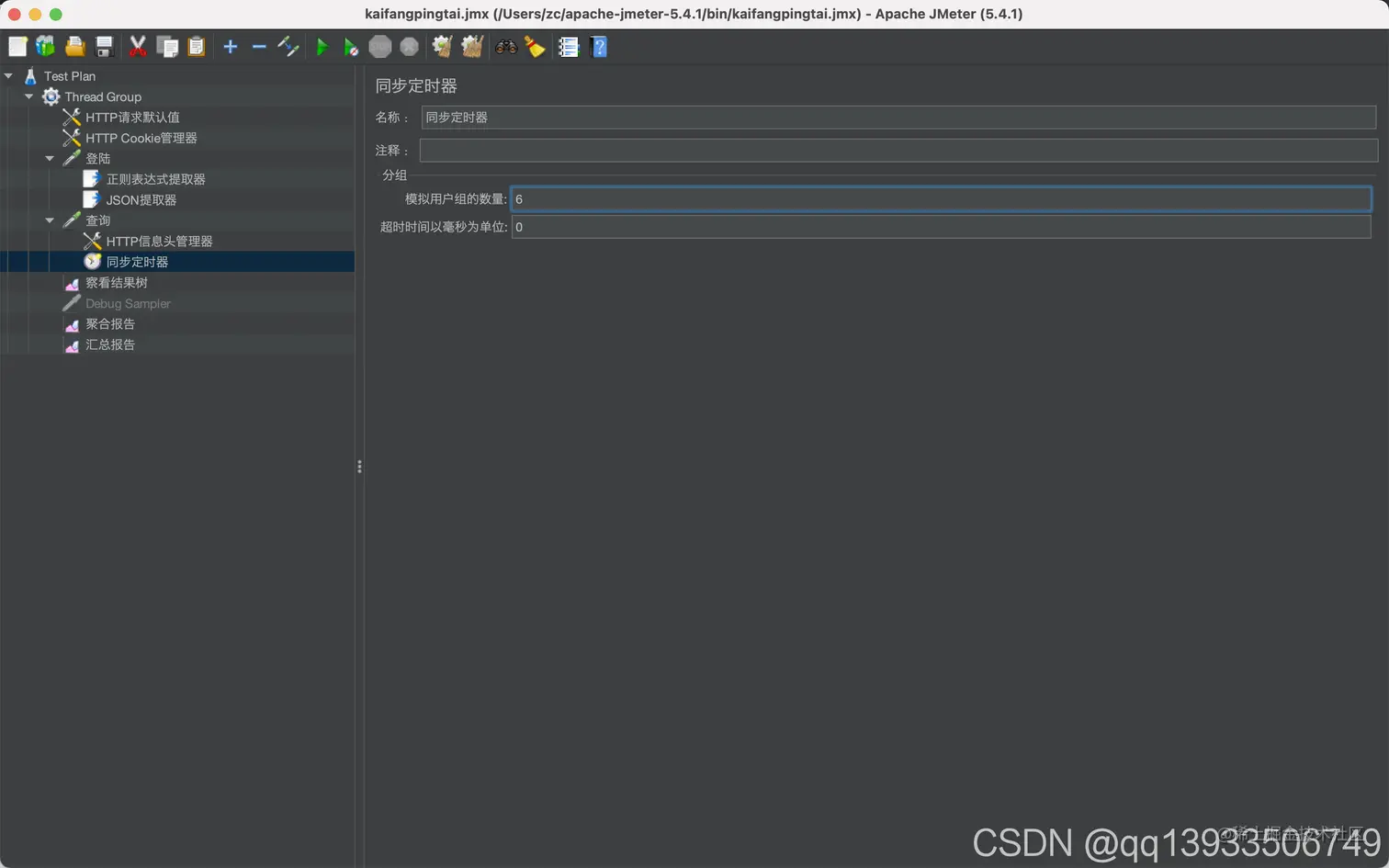
Task: Start the test with the green play icon
Action: pos(322,47)
